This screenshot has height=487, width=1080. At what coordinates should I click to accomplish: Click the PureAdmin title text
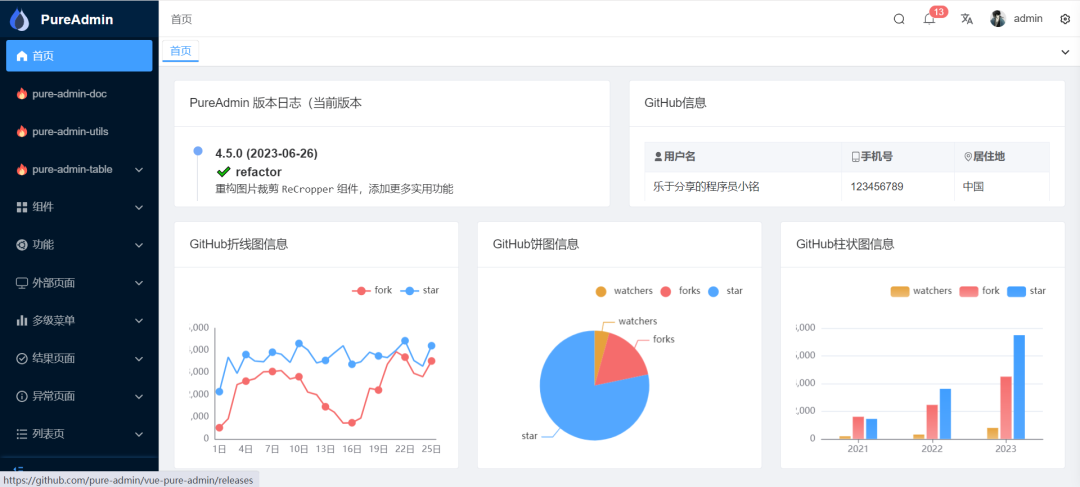click(x=76, y=19)
